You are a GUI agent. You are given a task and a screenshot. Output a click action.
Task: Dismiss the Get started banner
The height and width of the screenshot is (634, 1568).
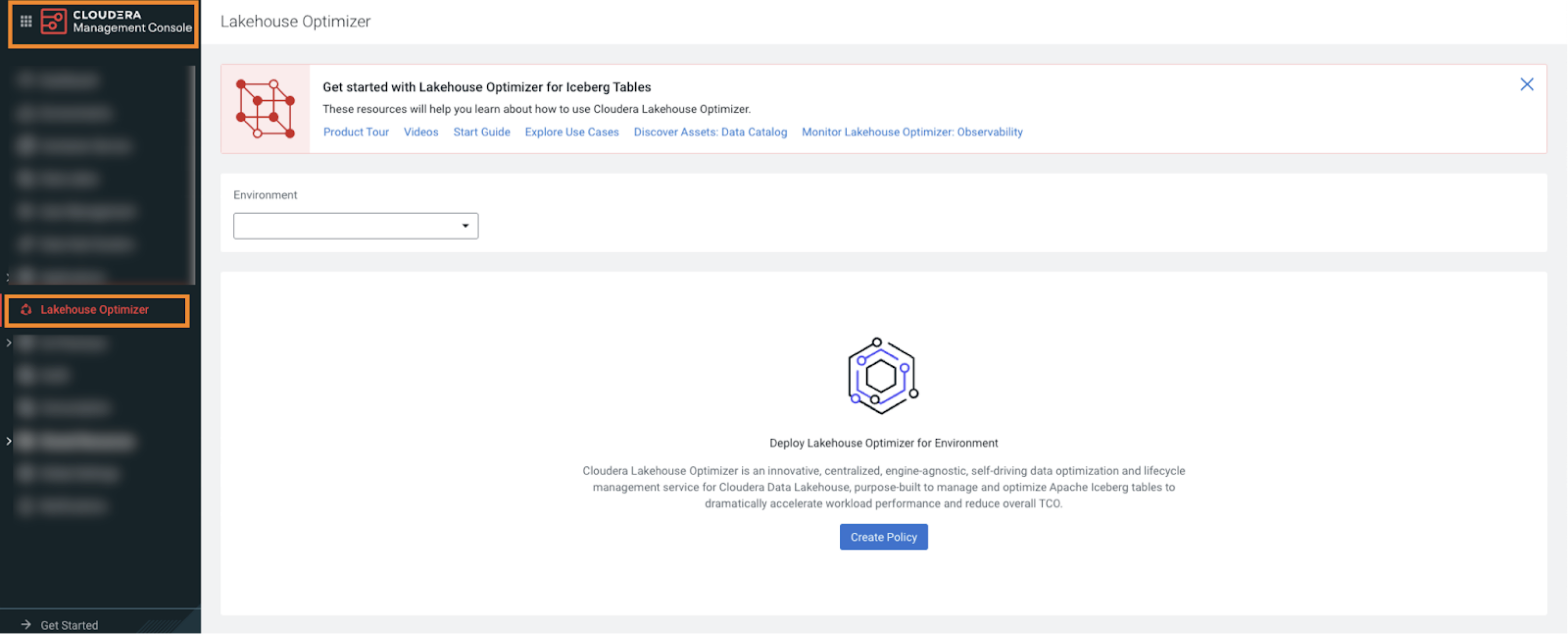coord(1527,84)
